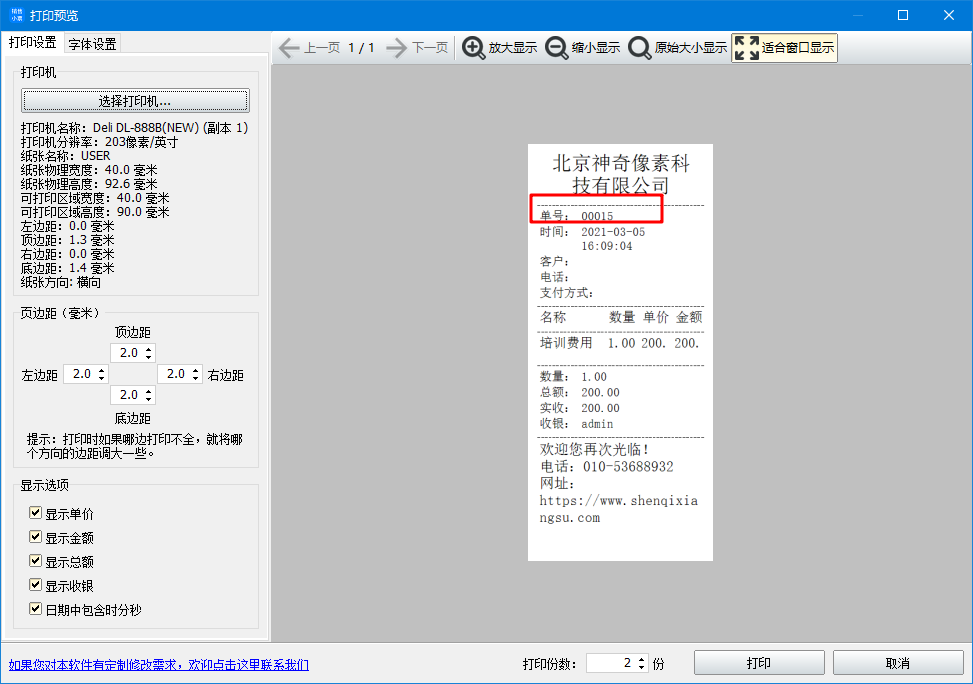Image resolution: width=973 pixels, height=684 pixels.
Task: Click the receipt preview page
Action: 620,353
